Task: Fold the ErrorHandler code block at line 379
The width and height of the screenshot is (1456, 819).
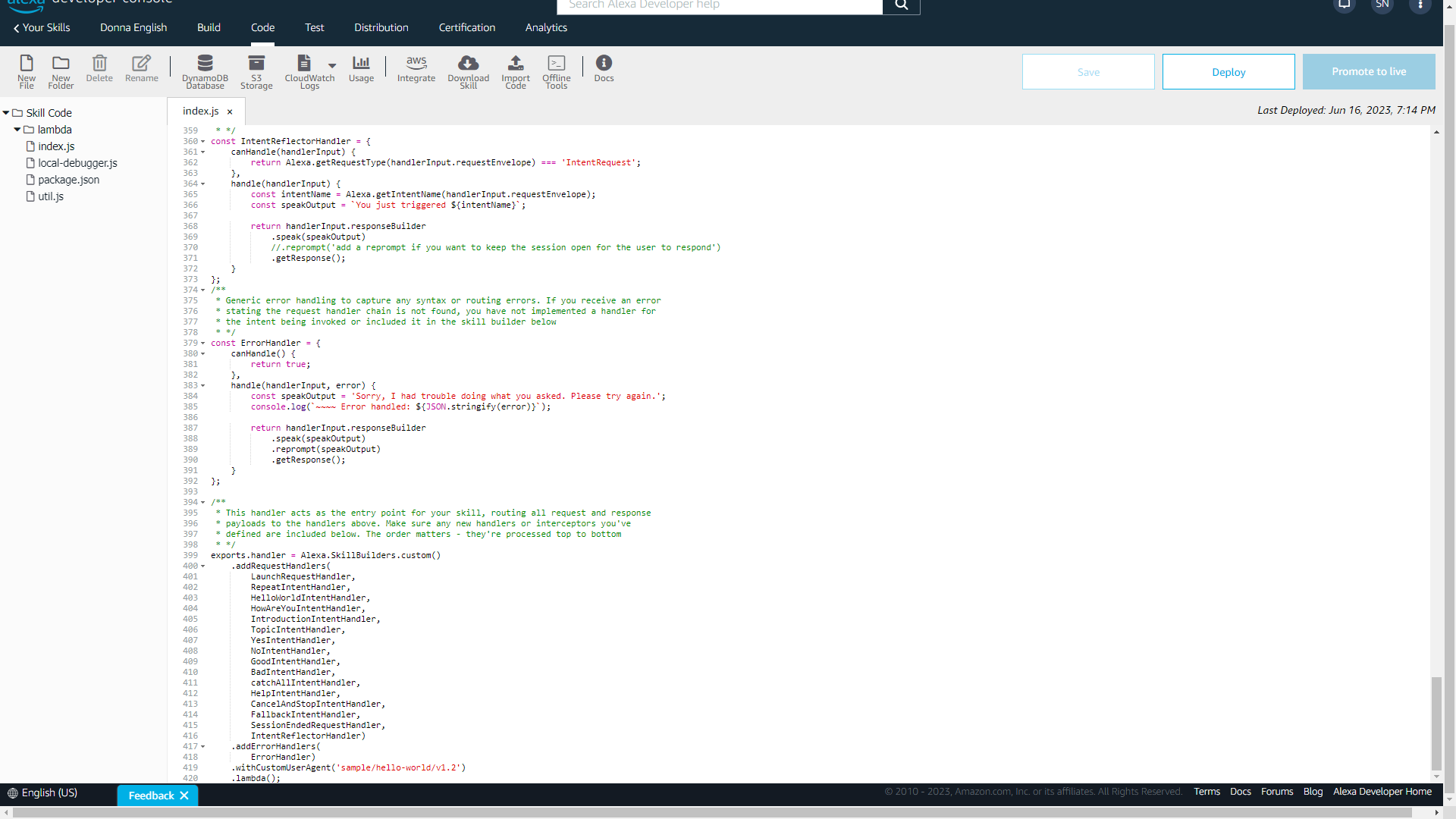Action: pyautogui.click(x=202, y=344)
